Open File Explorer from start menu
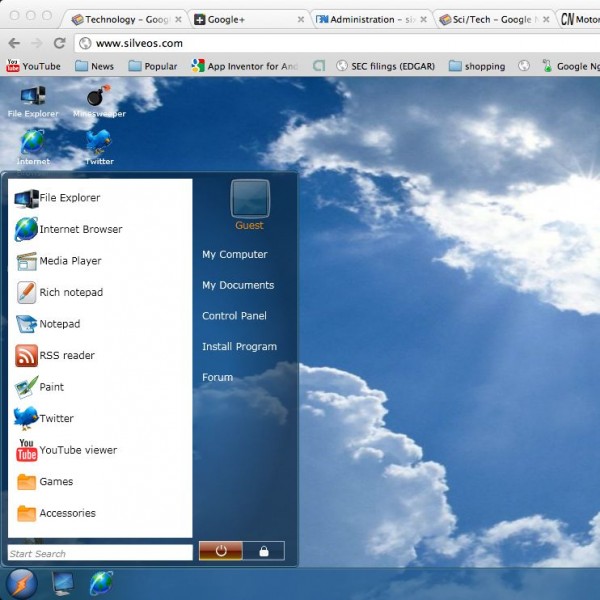 (68, 198)
